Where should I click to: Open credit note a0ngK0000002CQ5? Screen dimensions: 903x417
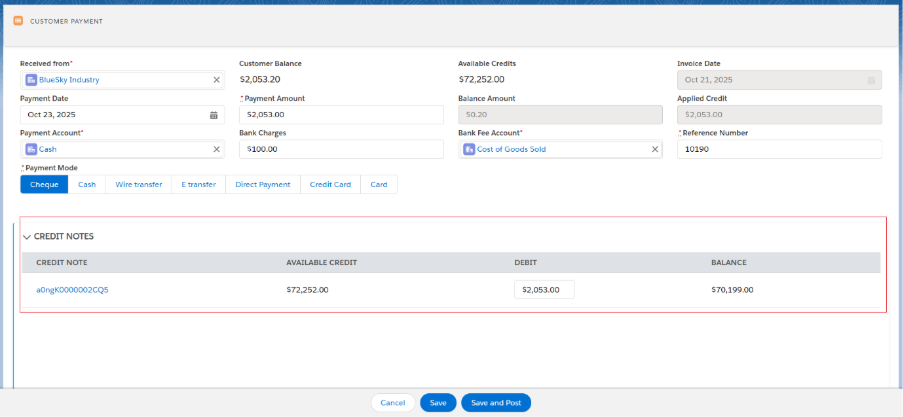(x=72, y=290)
